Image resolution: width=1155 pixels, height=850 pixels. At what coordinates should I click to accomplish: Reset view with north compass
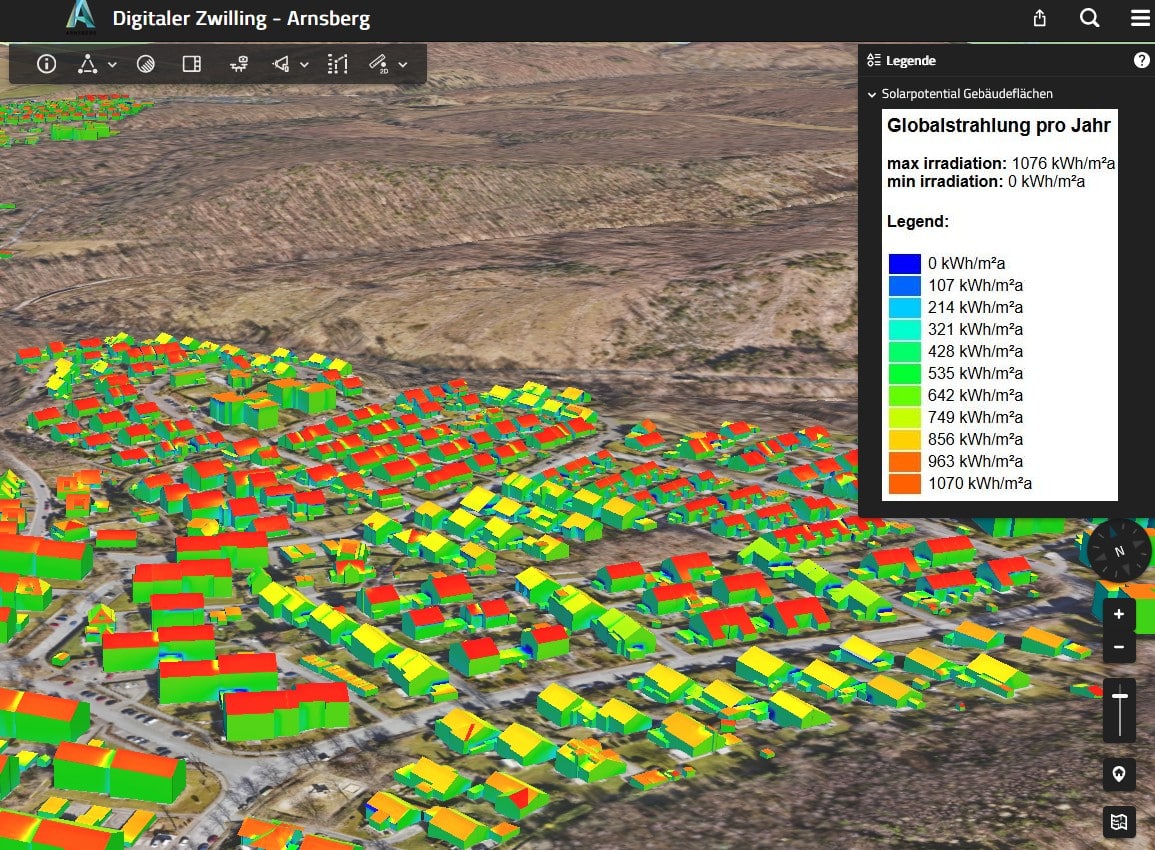1119,550
